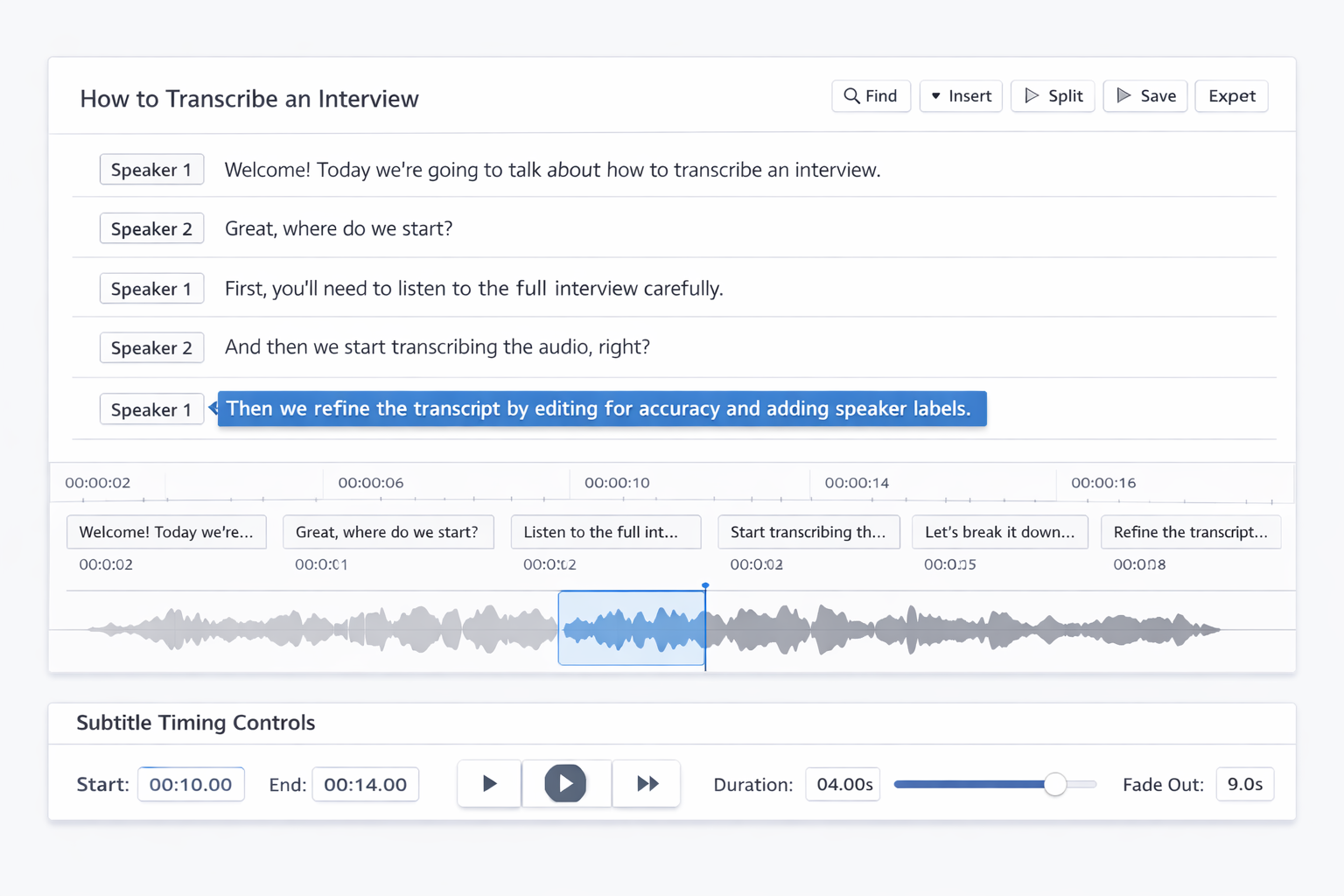1344x896 pixels.
Task: Expand the Speaker 1 label on the first line
Action: (x=151, y=169)
